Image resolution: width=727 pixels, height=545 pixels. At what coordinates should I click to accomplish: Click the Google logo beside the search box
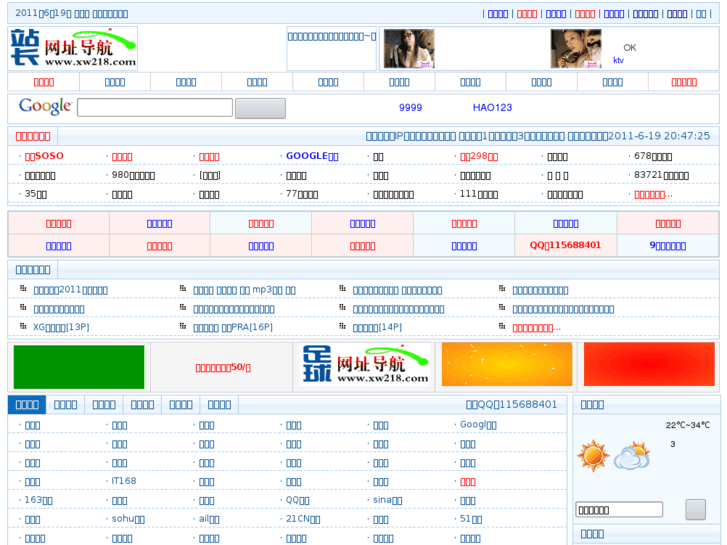click(x=45, y=106)
